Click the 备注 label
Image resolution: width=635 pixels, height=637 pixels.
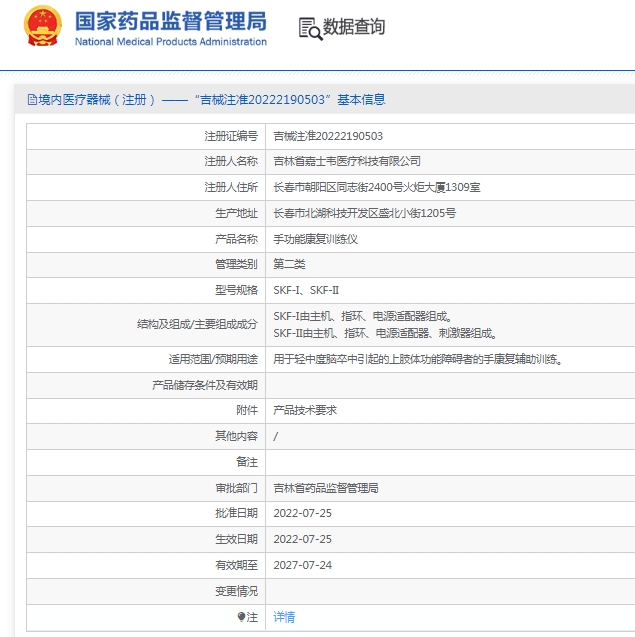coord(247,462)
